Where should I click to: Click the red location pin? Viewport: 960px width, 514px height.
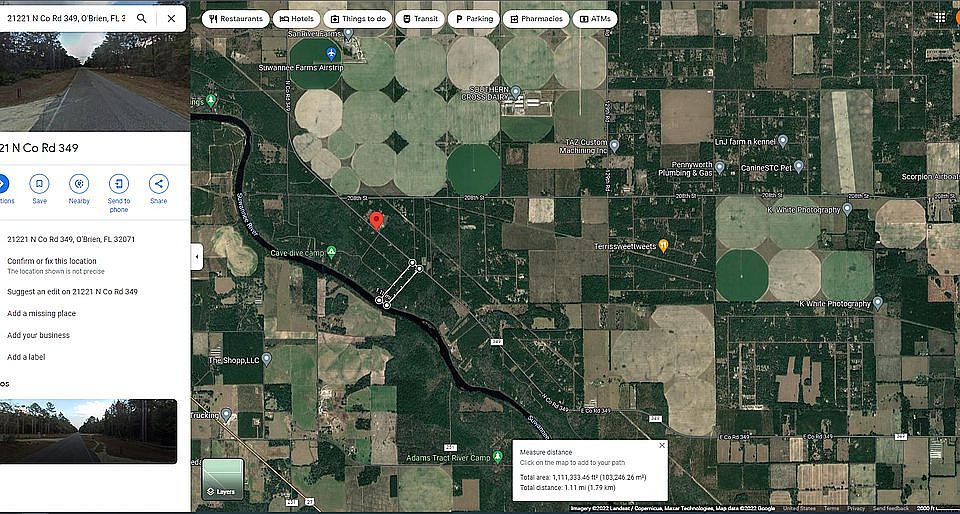[377, 220]
